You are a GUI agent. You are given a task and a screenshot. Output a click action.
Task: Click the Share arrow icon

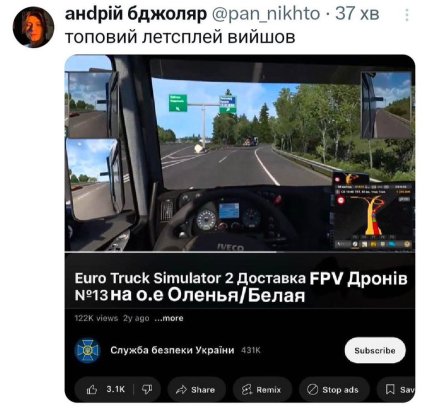point(181,390)
